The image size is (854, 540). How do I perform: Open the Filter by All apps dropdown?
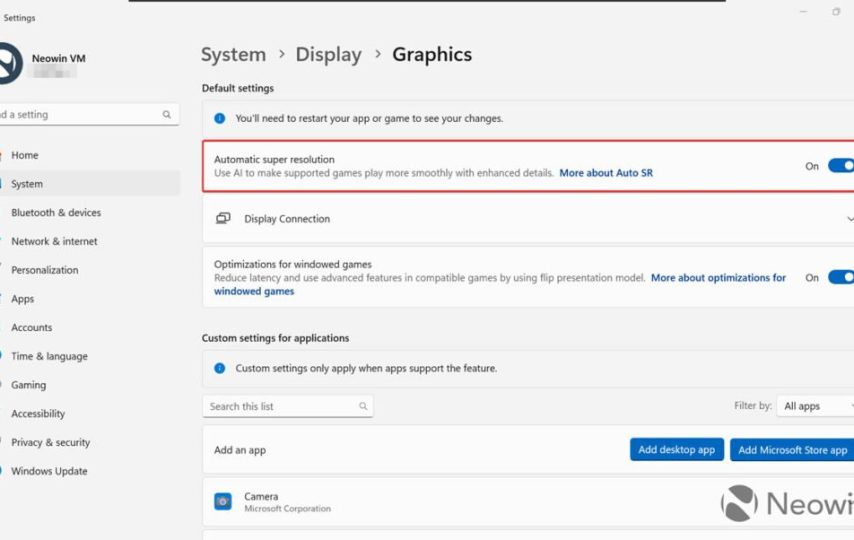point(815,406)
